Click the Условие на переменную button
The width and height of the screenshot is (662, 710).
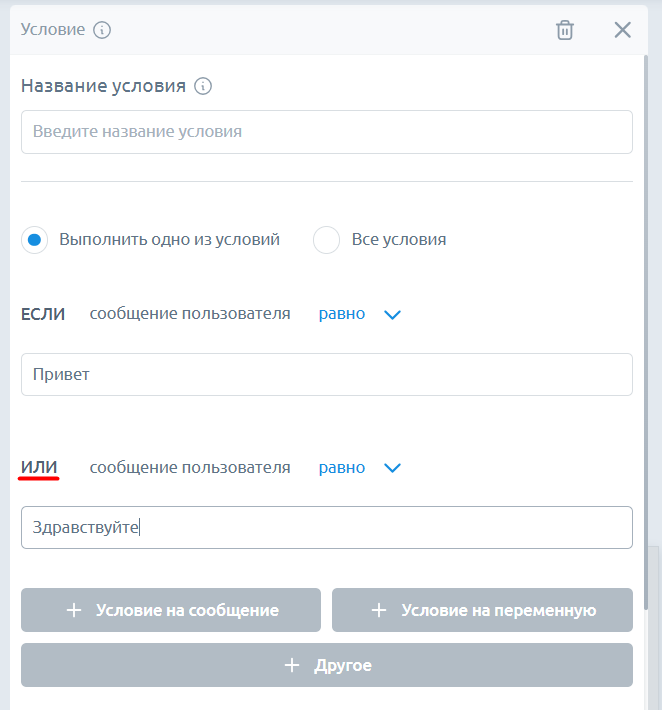(x=482, y=610)
